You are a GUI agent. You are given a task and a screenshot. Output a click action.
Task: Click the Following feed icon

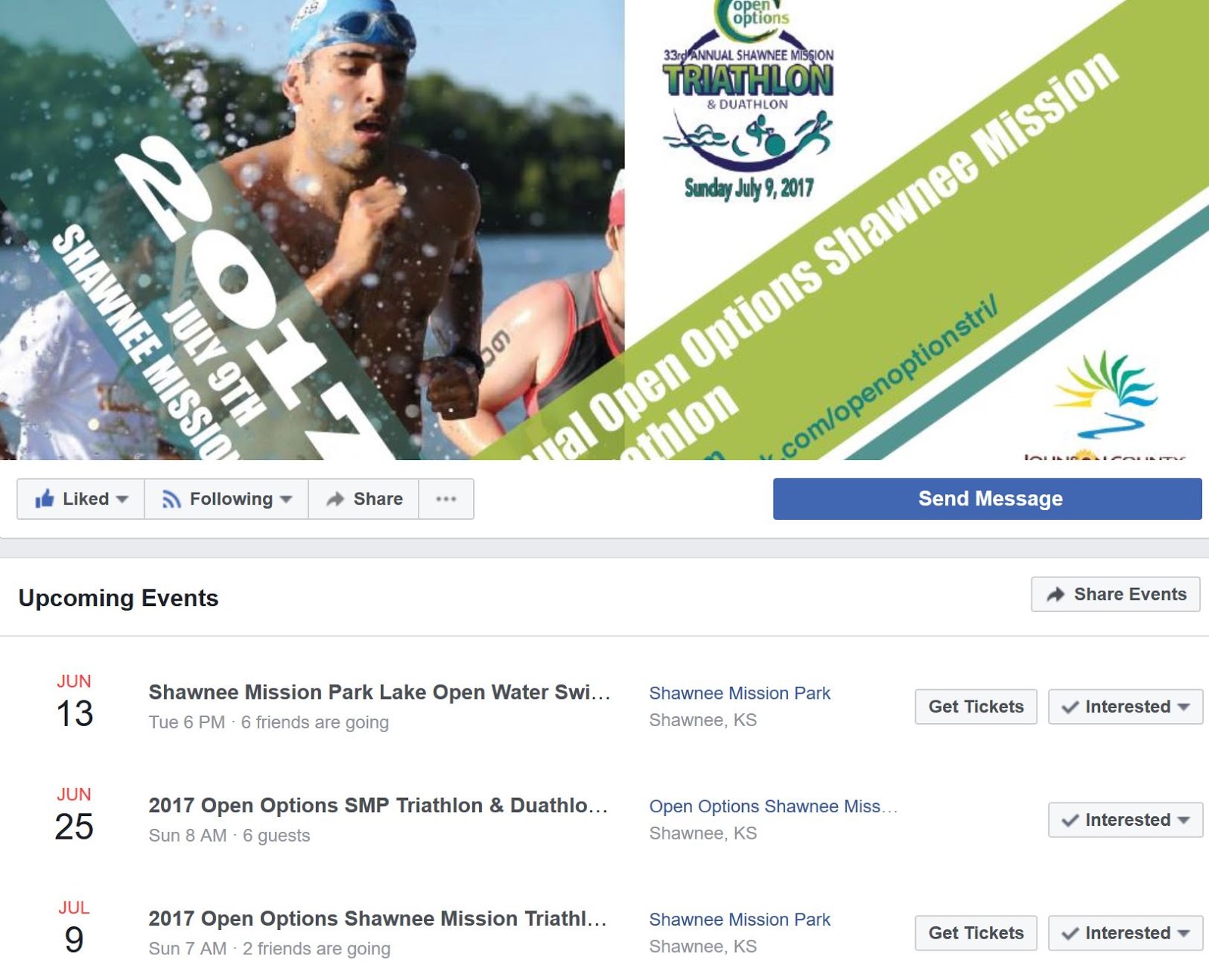click(172, 499)
